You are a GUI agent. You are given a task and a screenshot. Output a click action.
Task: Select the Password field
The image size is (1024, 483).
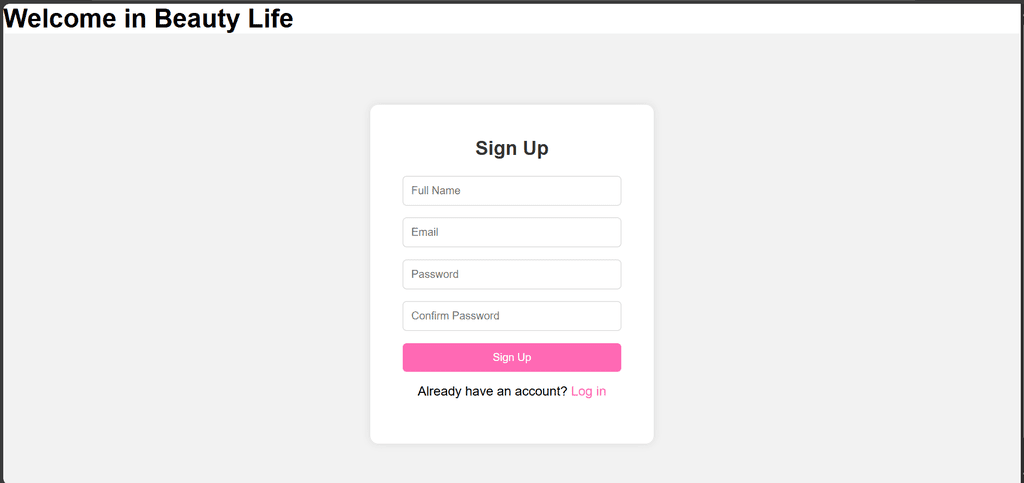click(x=511, y=274)
